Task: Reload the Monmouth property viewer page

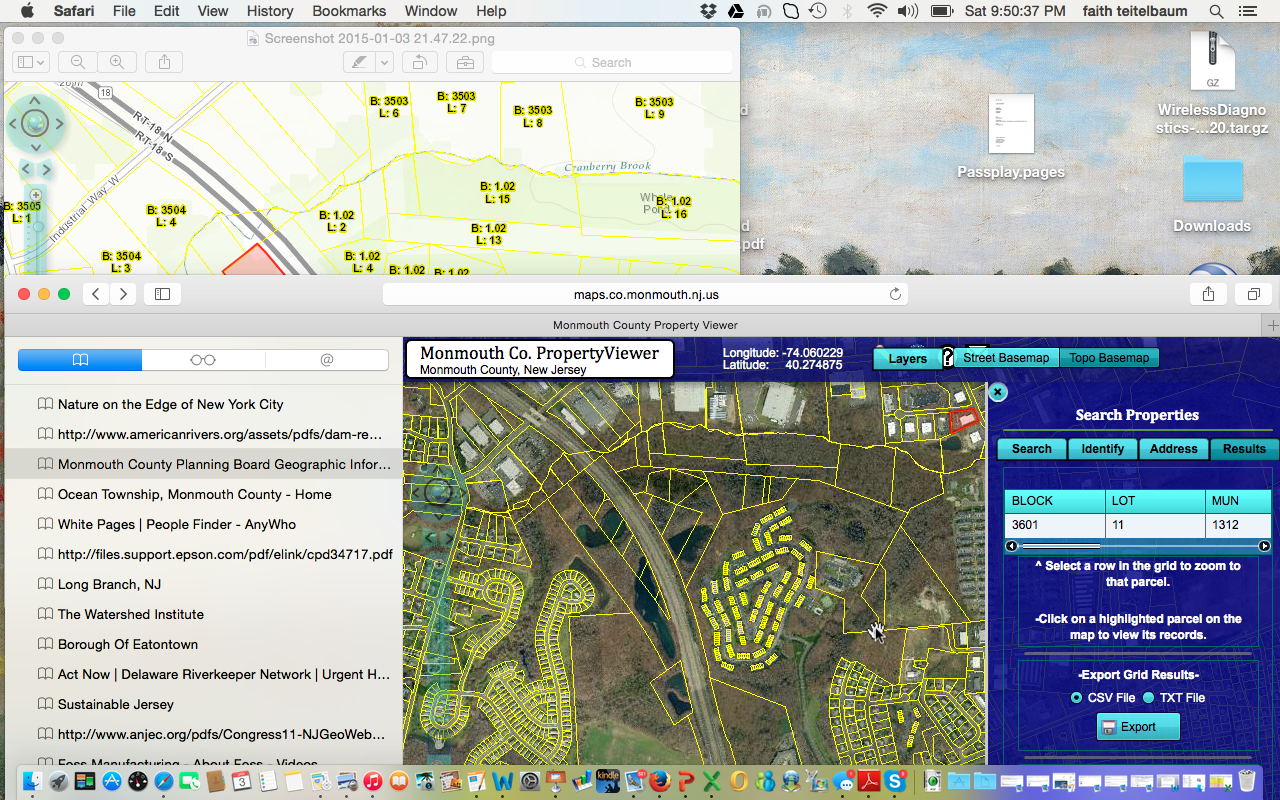Action: tap(896, 294)
